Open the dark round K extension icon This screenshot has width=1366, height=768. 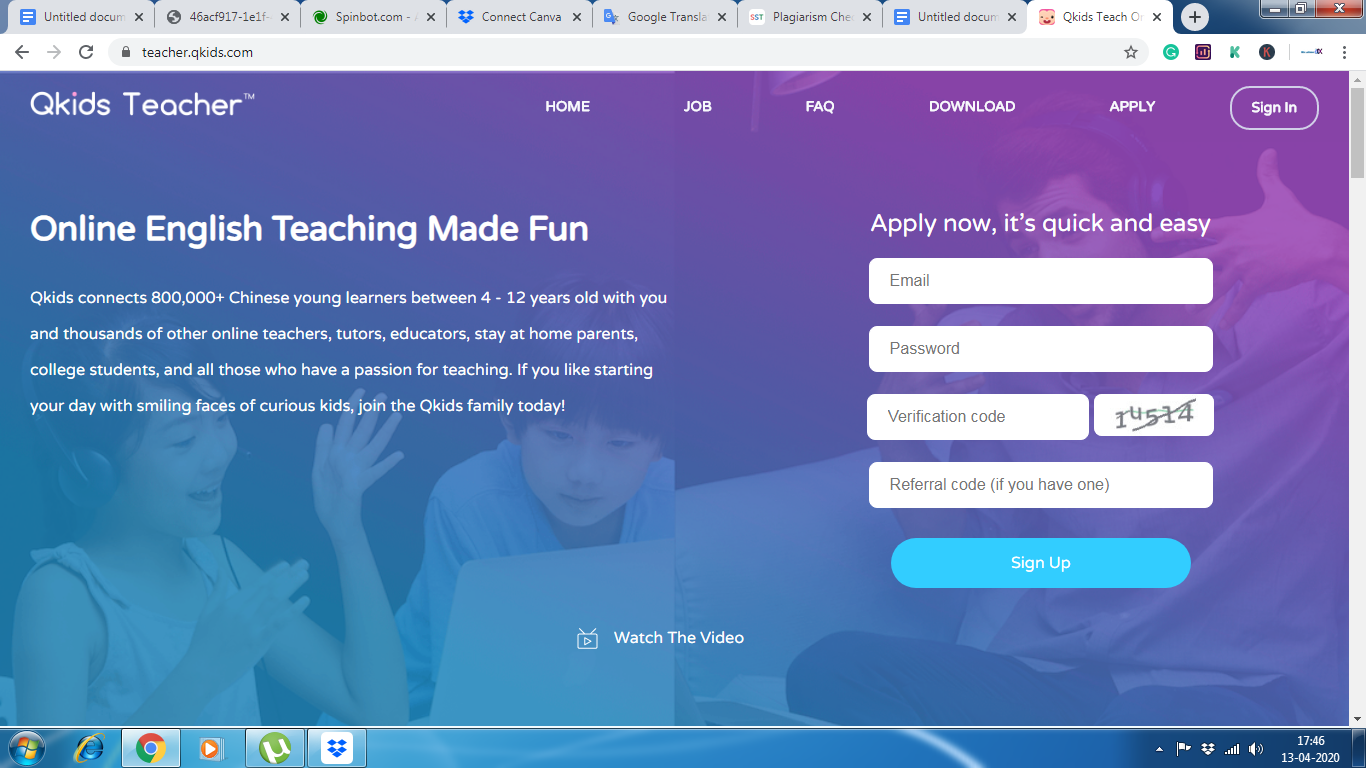pos(1267,52)
